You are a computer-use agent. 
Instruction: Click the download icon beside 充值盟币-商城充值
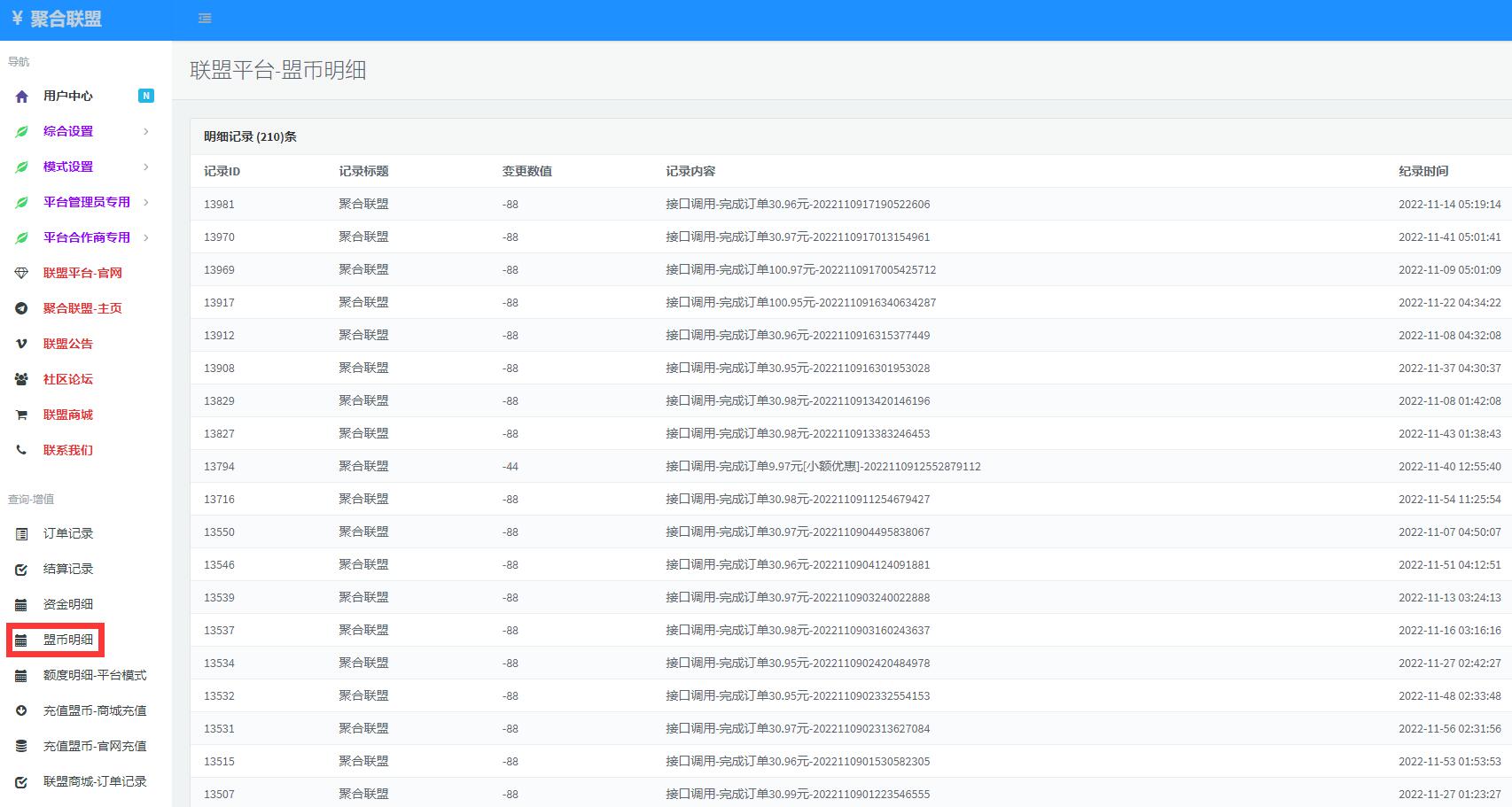pyautogui.click(x=21, y=711)
